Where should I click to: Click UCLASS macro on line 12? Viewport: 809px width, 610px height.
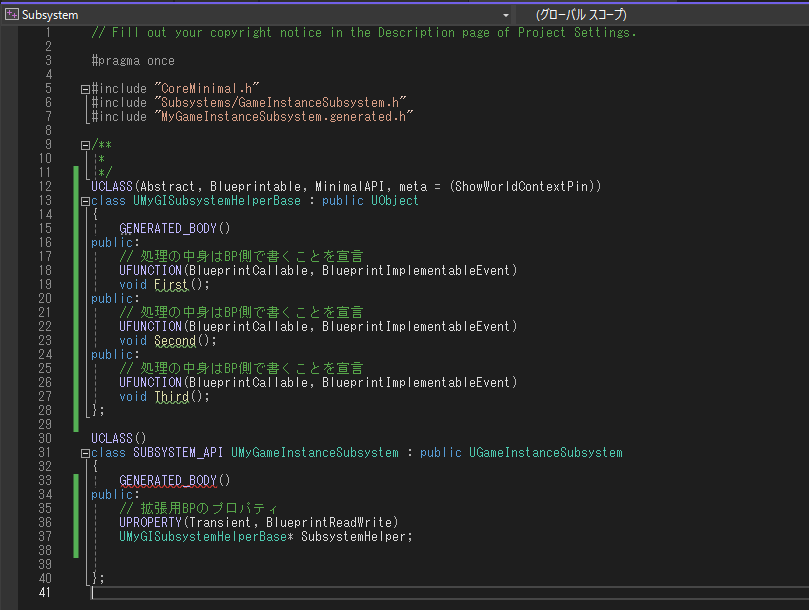coord(112,186)
